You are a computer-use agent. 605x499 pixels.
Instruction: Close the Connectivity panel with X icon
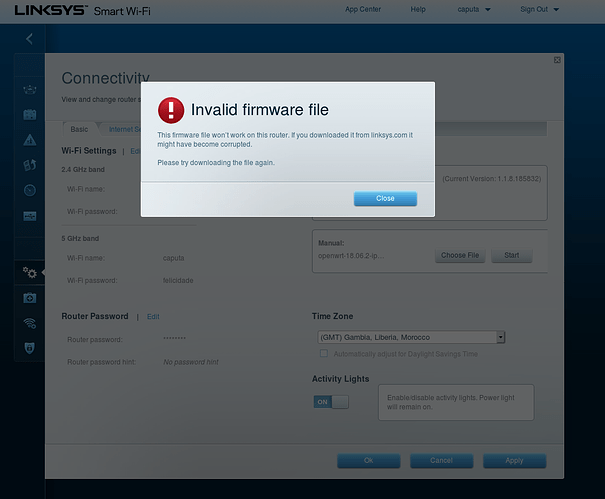click(x=557, y=60)
